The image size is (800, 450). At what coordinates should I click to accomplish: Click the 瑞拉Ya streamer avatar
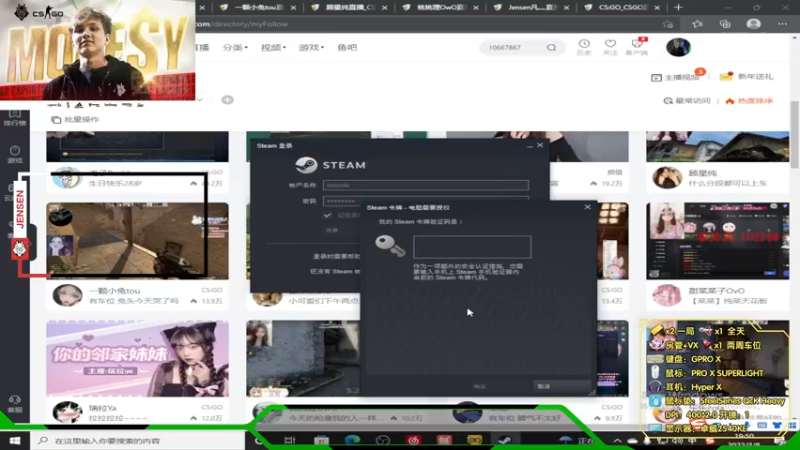[x=67, y=413]
